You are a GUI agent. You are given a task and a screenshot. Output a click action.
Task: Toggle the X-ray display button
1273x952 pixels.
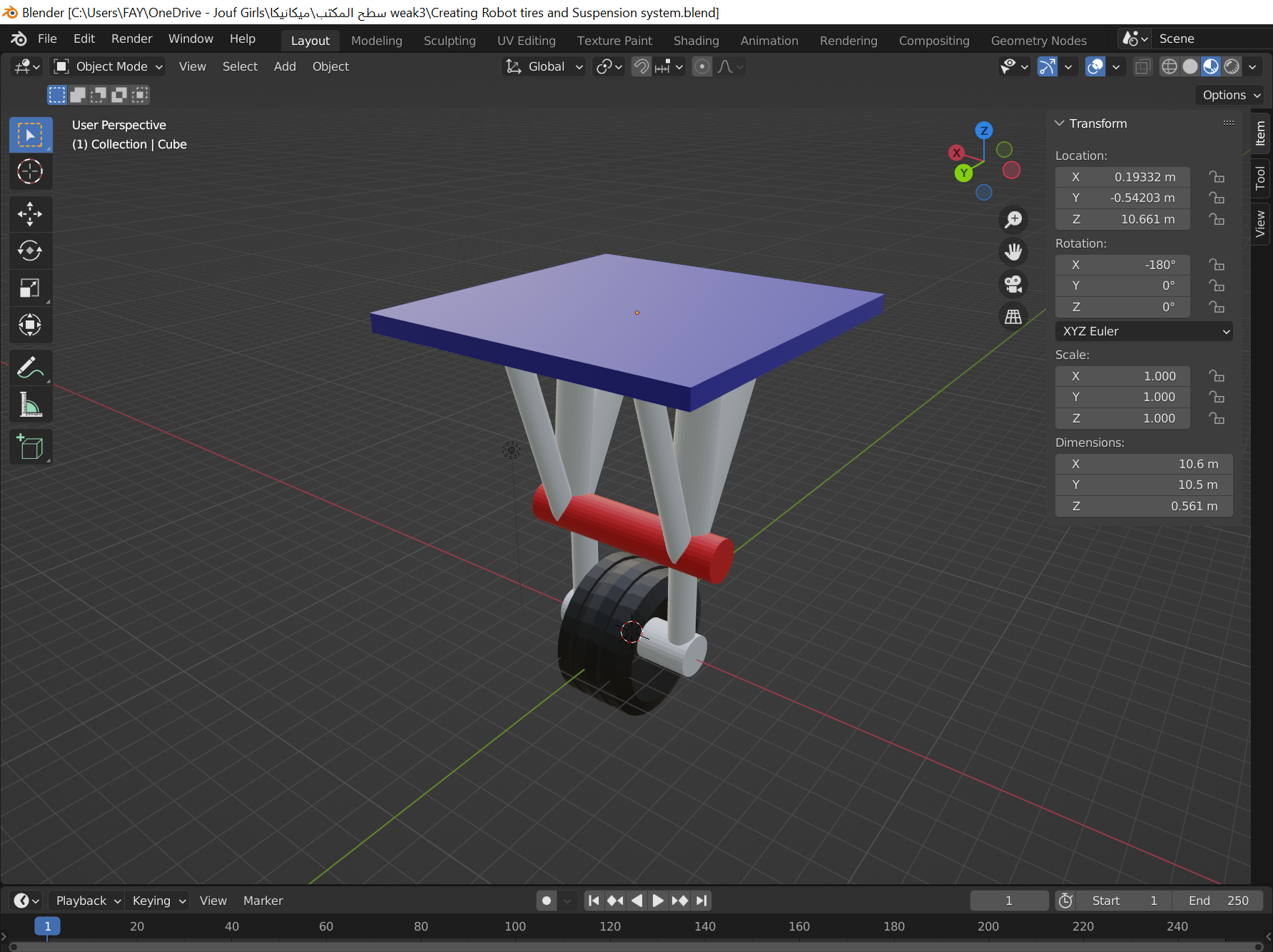tap(1142, 66)
